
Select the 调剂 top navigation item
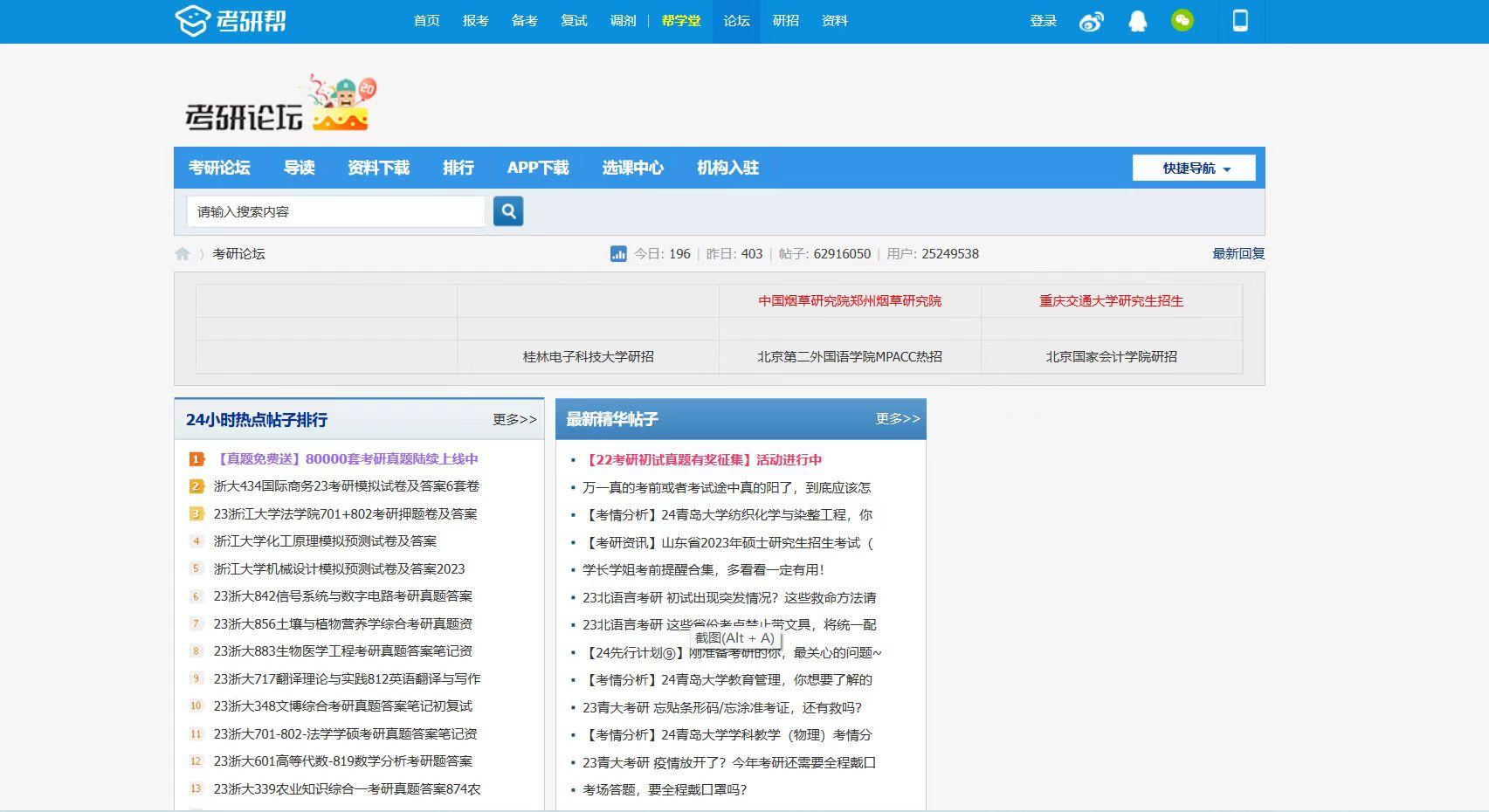(x=623, y=21)
